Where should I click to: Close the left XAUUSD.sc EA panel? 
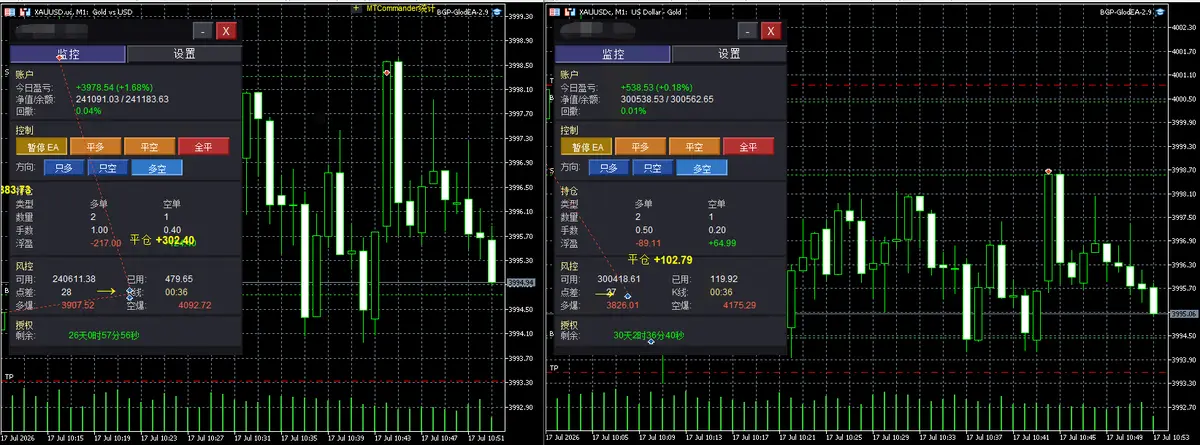click(227, 31)
